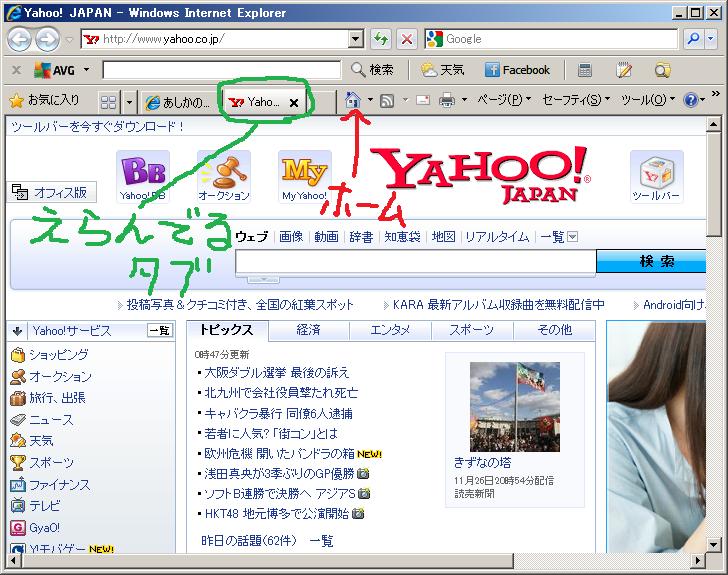The image size is (728, 575).
Task: Click the red Stop loading icon
Action: tap(407, 39)
